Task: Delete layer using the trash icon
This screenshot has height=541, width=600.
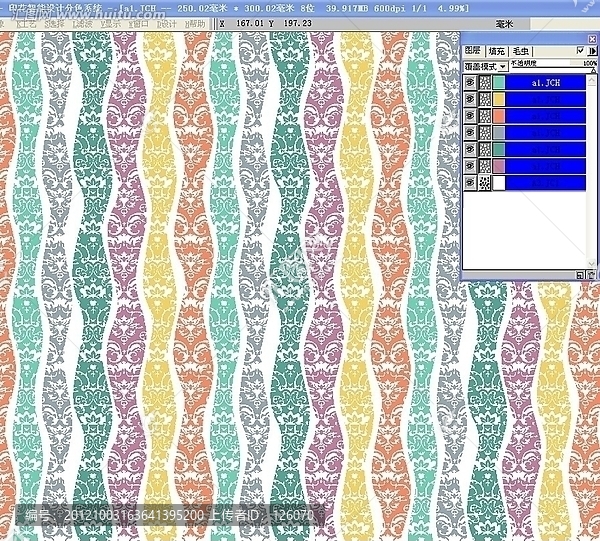Action: tap(591, 275)
